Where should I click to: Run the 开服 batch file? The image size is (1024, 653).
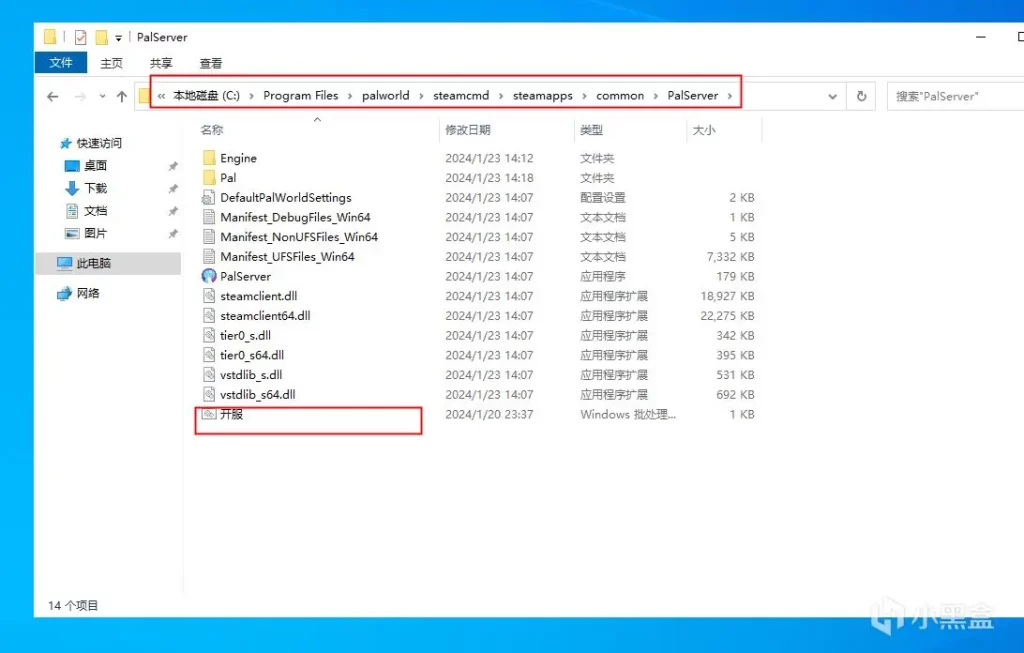click(x=231, y=414)
